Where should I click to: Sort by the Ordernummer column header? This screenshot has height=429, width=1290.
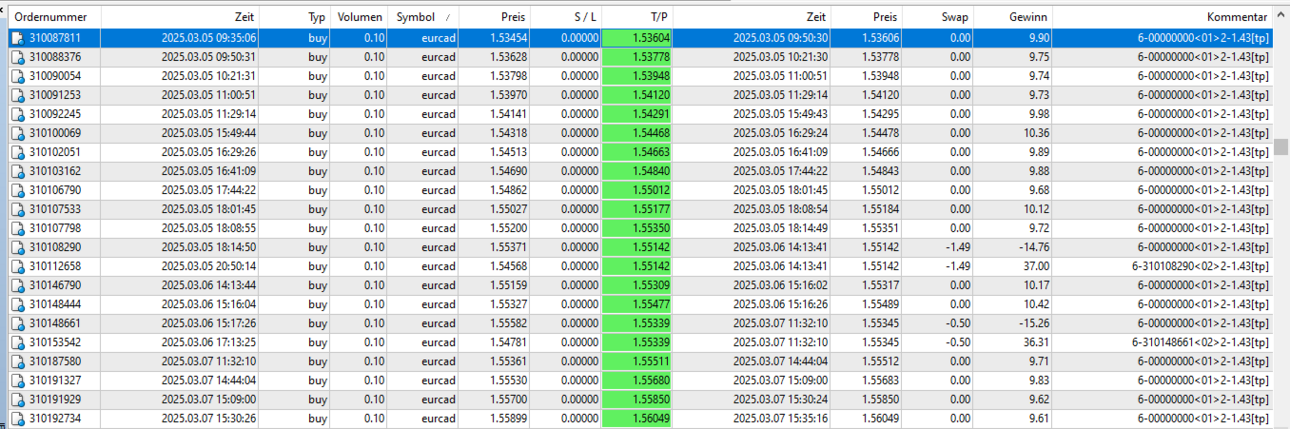(55, 18)
